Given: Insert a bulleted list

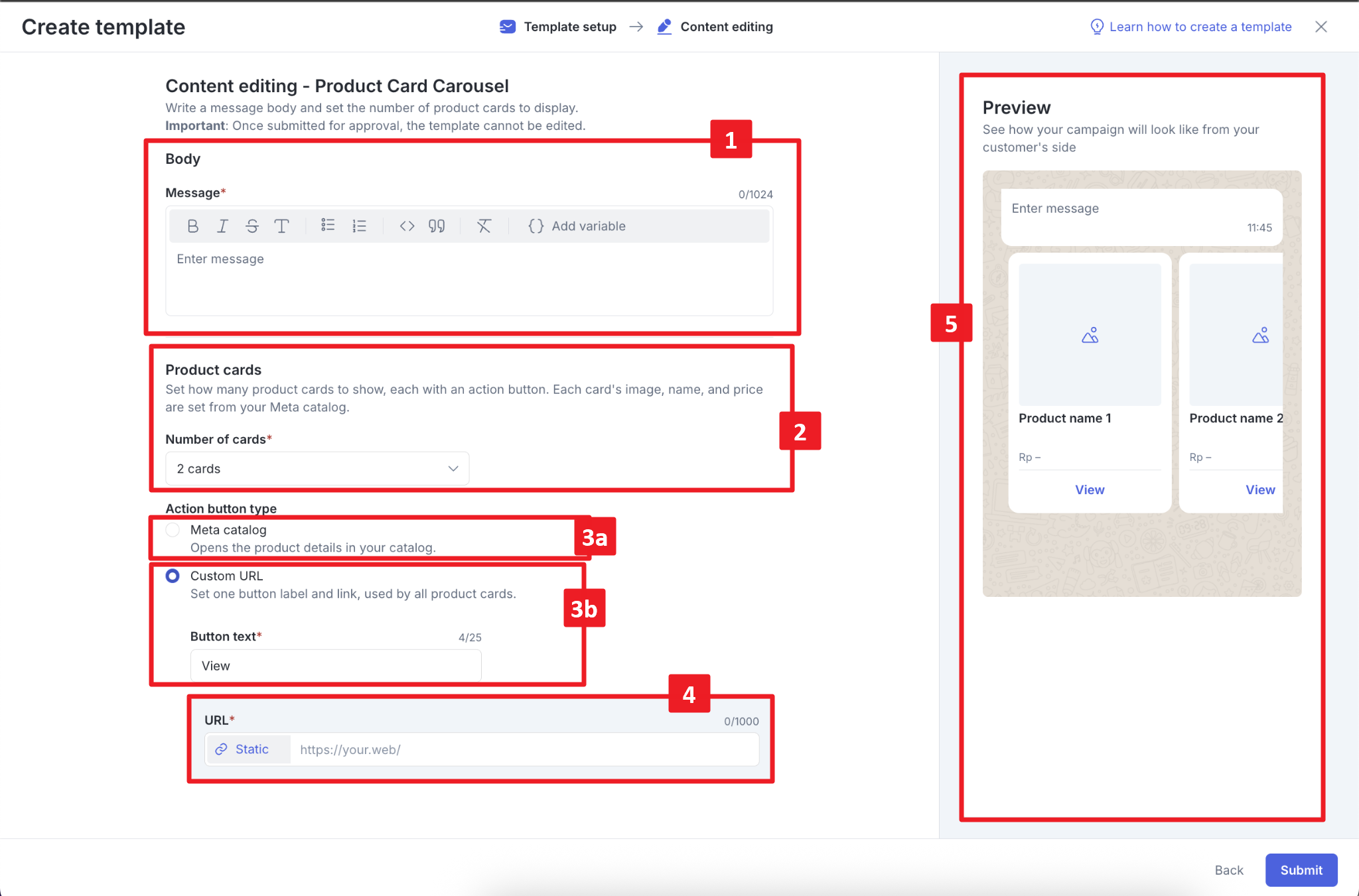Looking at the screenshot, I should 328,226.
